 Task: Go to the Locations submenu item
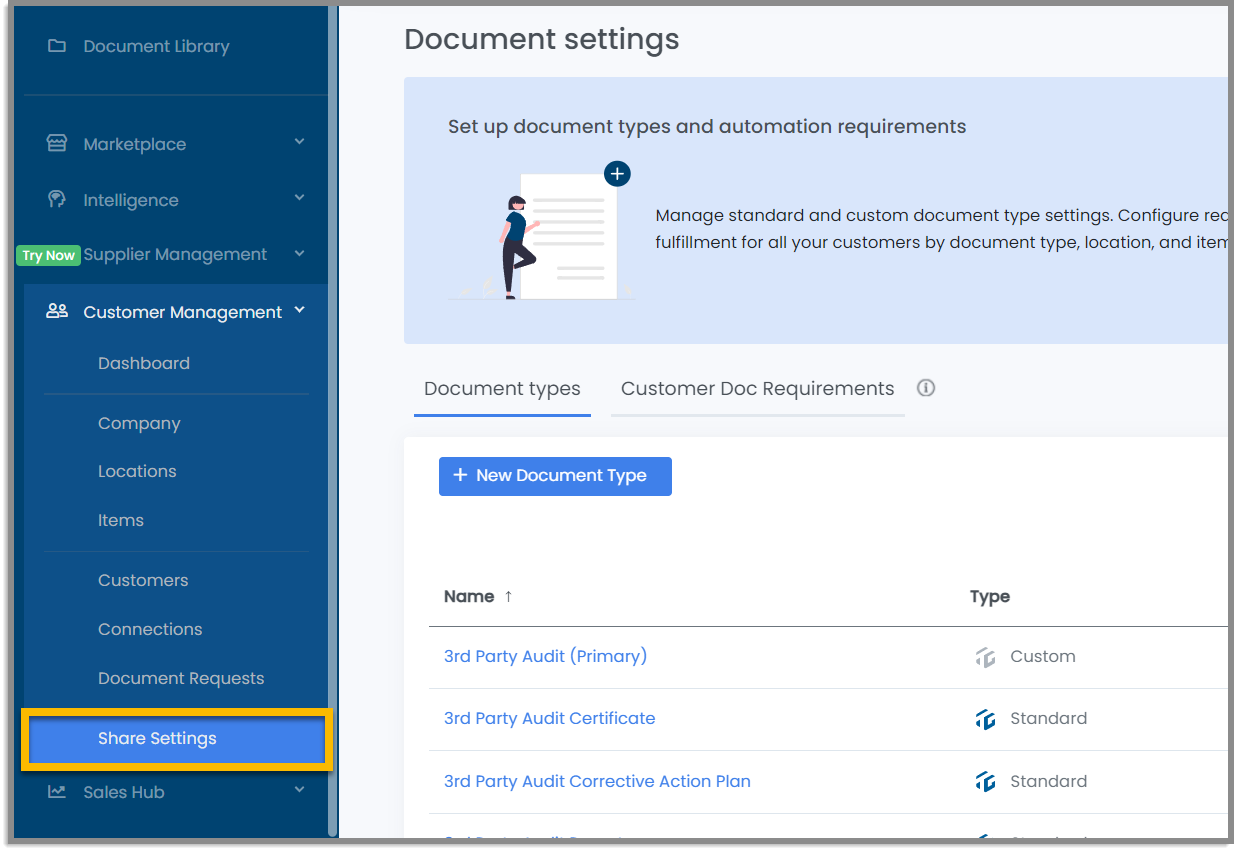[137, 471]
